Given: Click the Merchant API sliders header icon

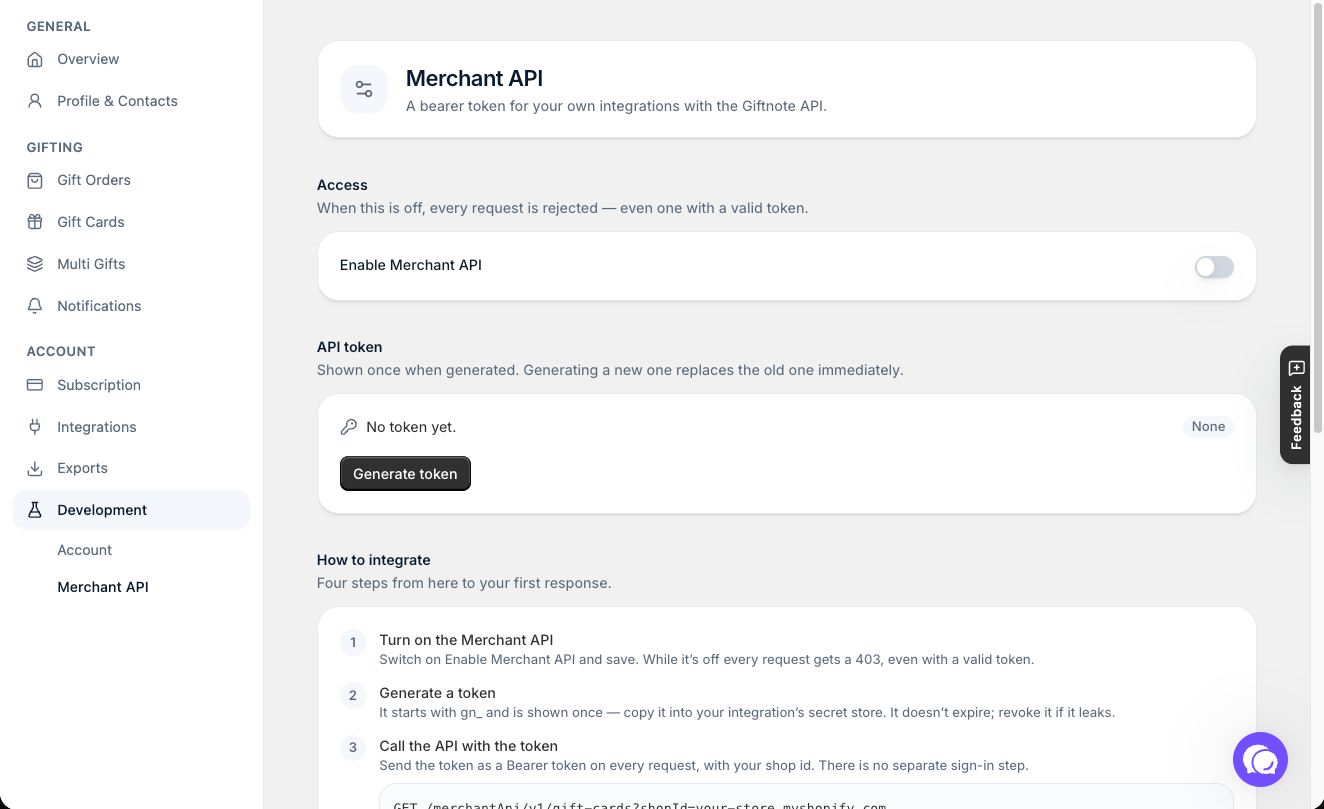Looking at the screenshot, I should click(x=364, y=89).
